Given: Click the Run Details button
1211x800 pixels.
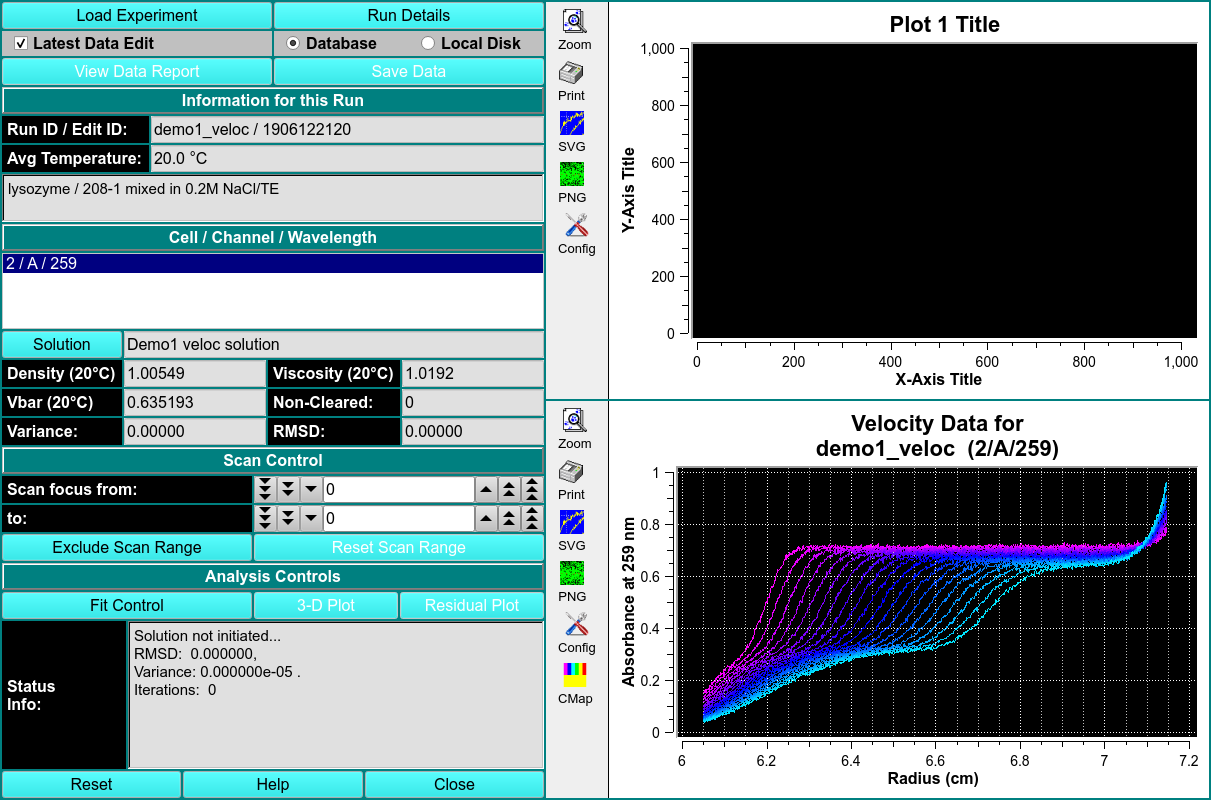Looking at the screenshot, I should tap(409, 16).
